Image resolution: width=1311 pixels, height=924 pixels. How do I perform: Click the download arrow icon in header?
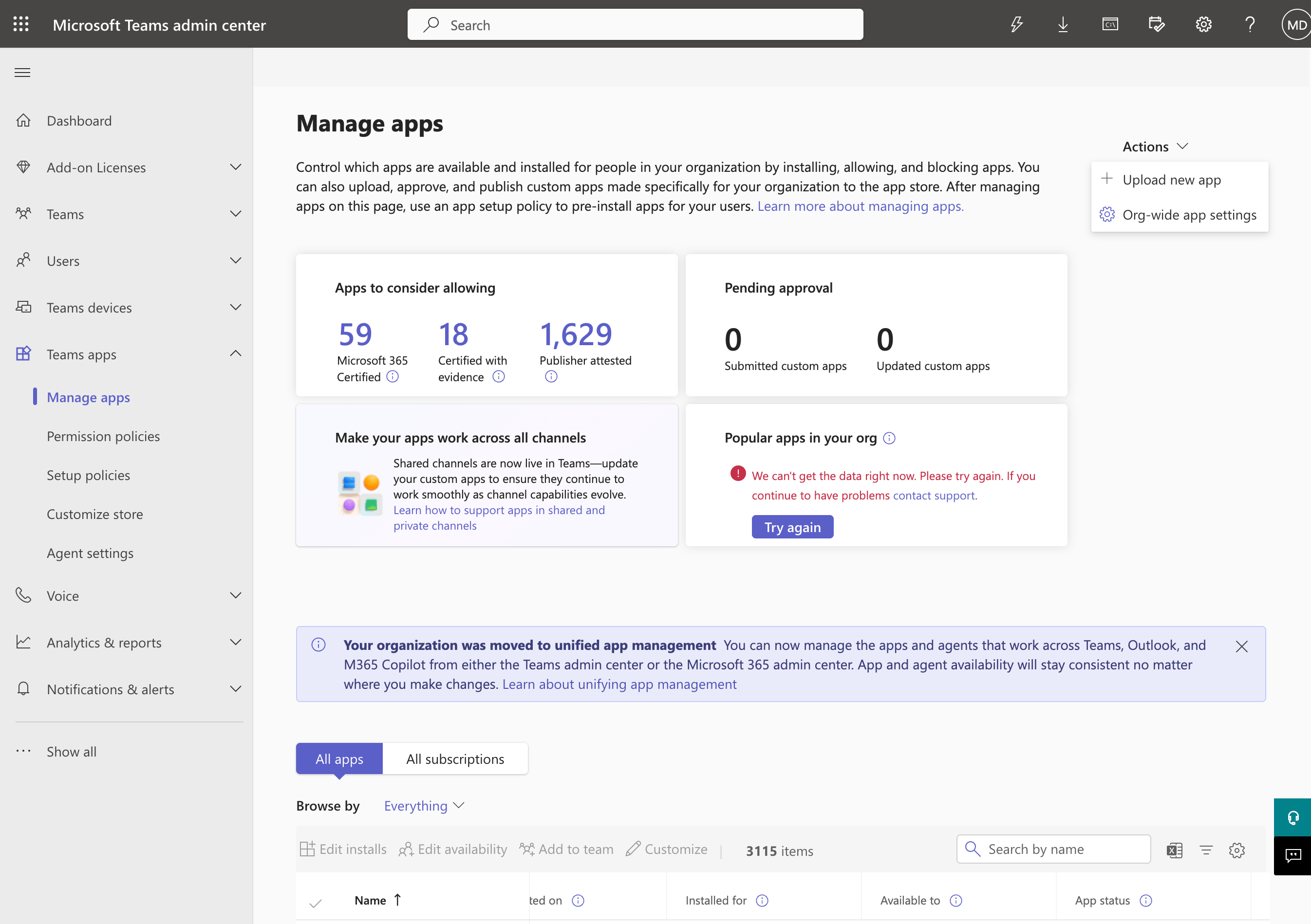pos(1063,24)
